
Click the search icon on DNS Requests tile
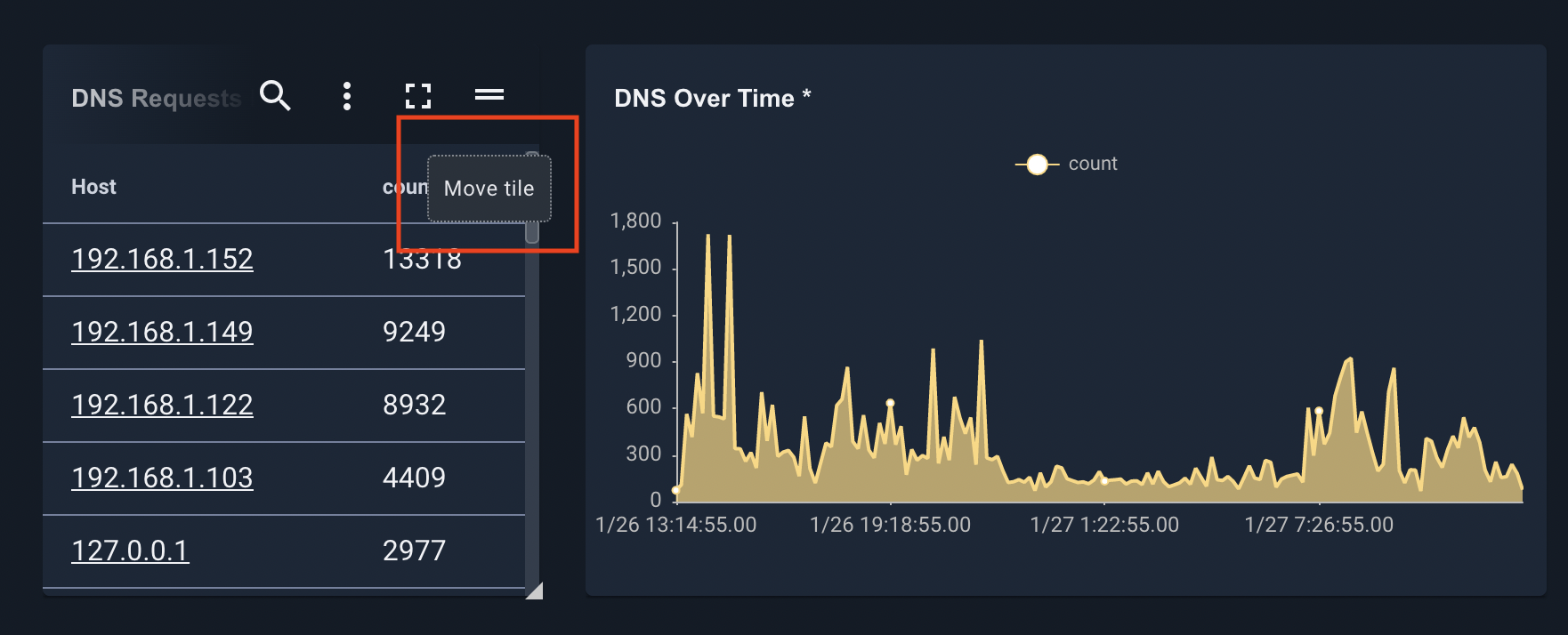point(275,95)
